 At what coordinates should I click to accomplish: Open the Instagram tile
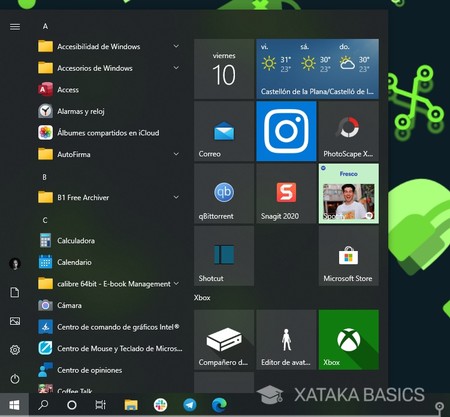pyautogui.click(x=286, y=131)
